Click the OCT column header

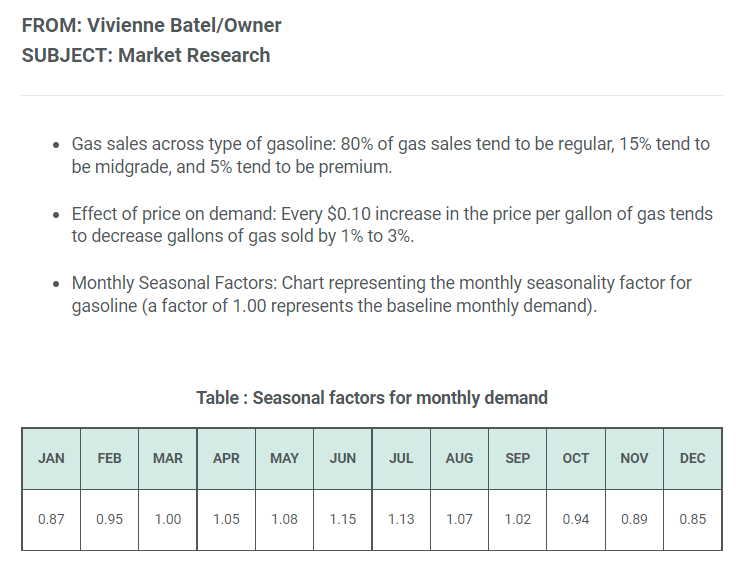click(x=576, y=458)
